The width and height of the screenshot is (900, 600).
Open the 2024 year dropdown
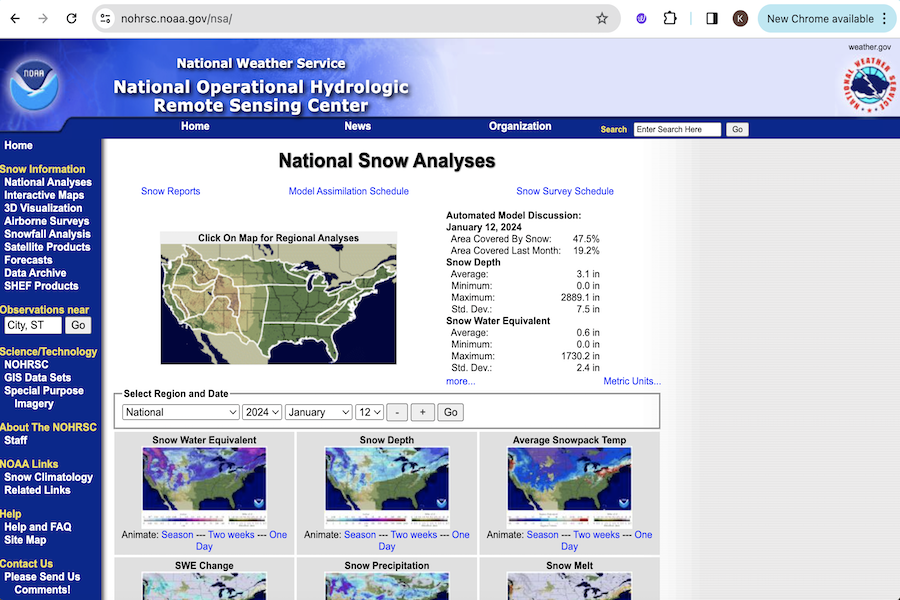pyautogui.click(x=262, y=412)
